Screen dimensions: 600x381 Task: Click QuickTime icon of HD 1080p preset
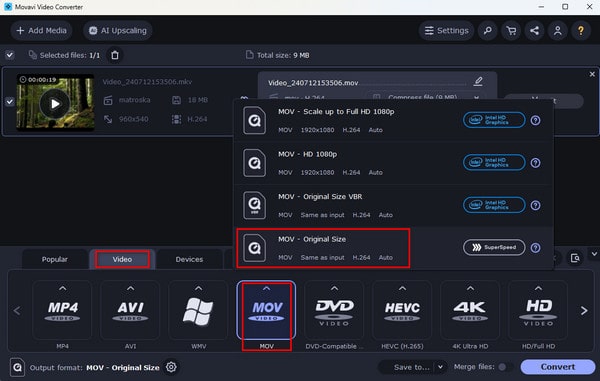(x=254, y=163)
